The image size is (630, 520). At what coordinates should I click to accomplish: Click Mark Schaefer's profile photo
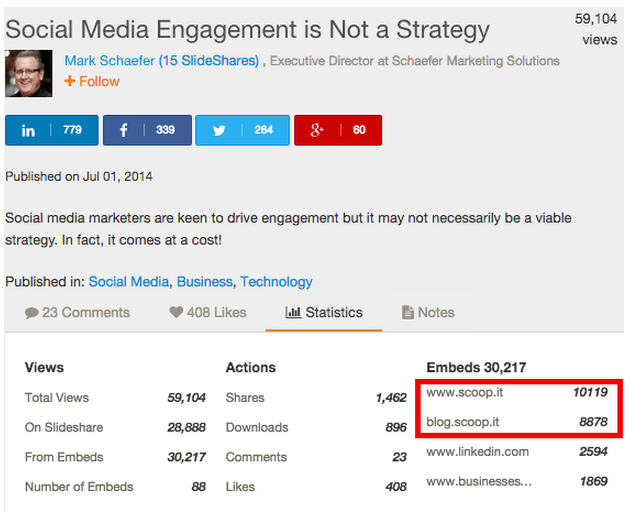pyautogui.click(x=29, y=74)
